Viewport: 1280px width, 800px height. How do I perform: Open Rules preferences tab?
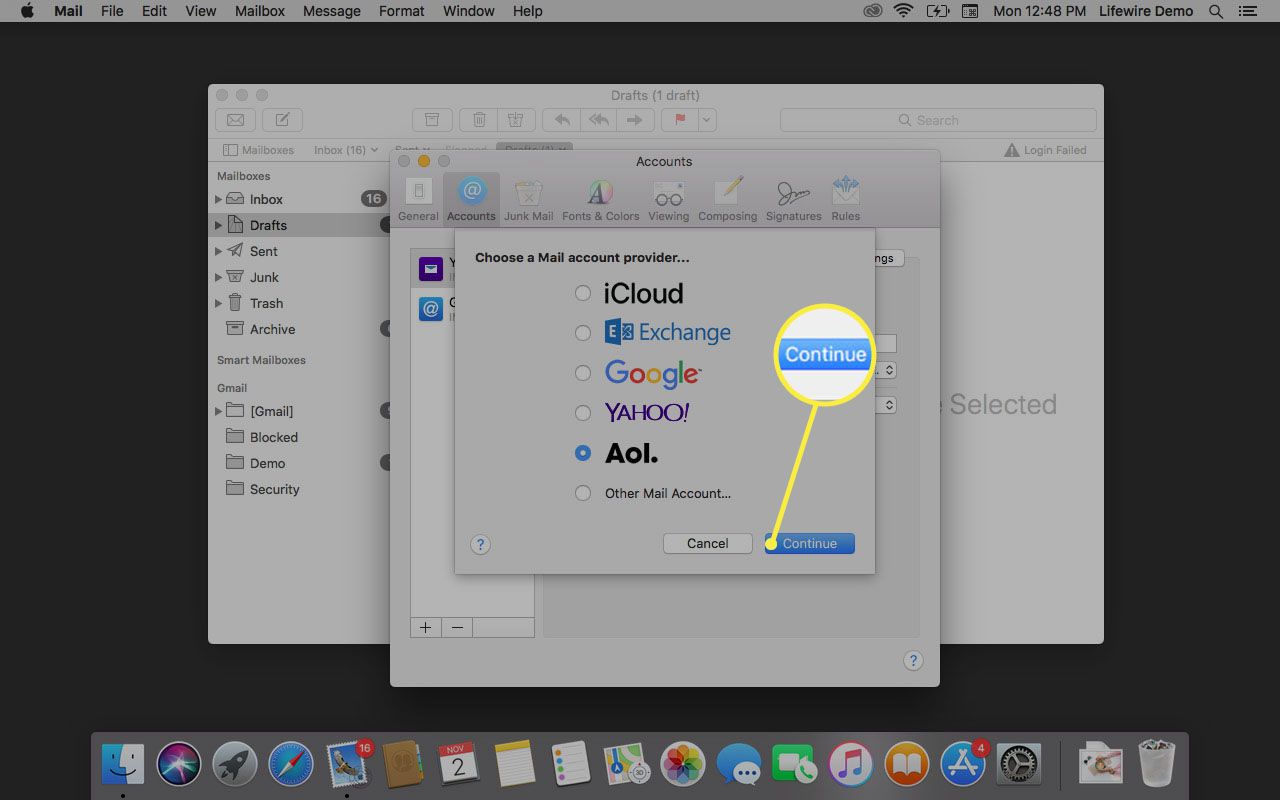coord(845,200)
